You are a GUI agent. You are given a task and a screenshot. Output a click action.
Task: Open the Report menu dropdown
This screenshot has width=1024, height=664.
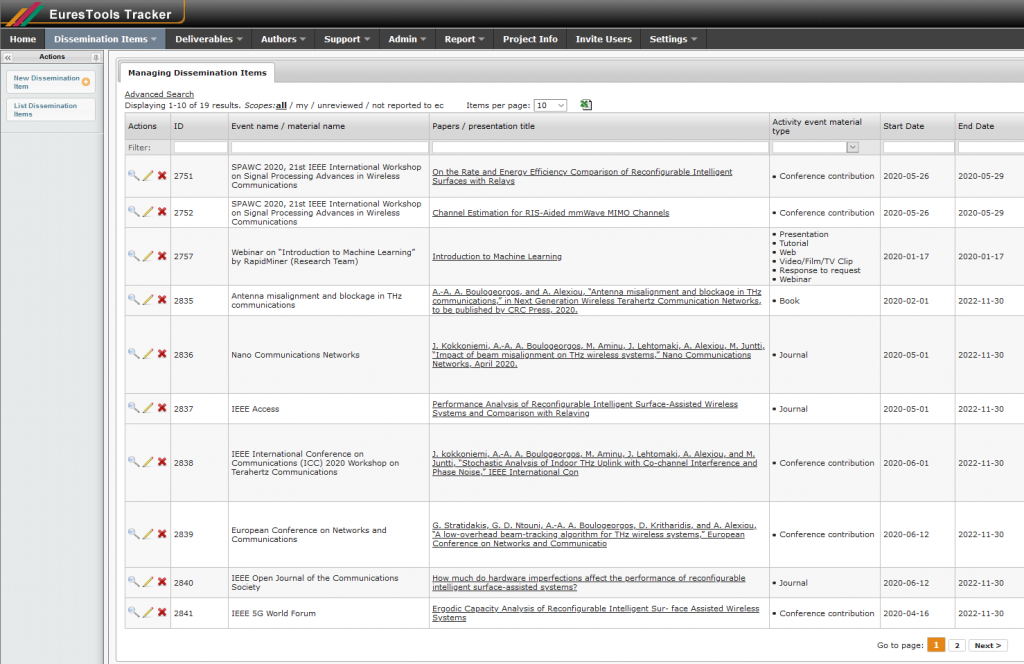463,39
